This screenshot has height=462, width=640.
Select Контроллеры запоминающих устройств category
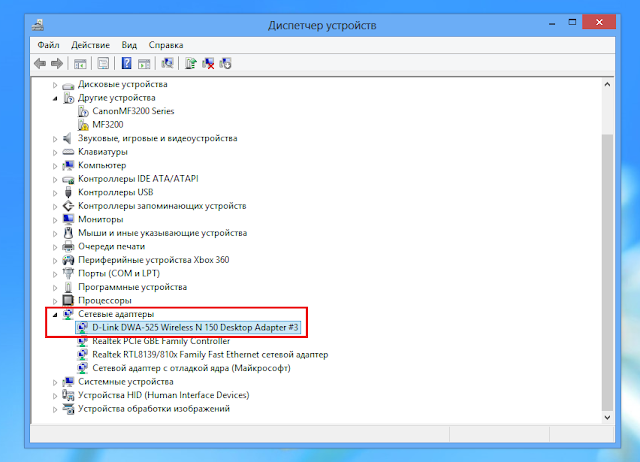pyautogui.click(x=162, y=206)
